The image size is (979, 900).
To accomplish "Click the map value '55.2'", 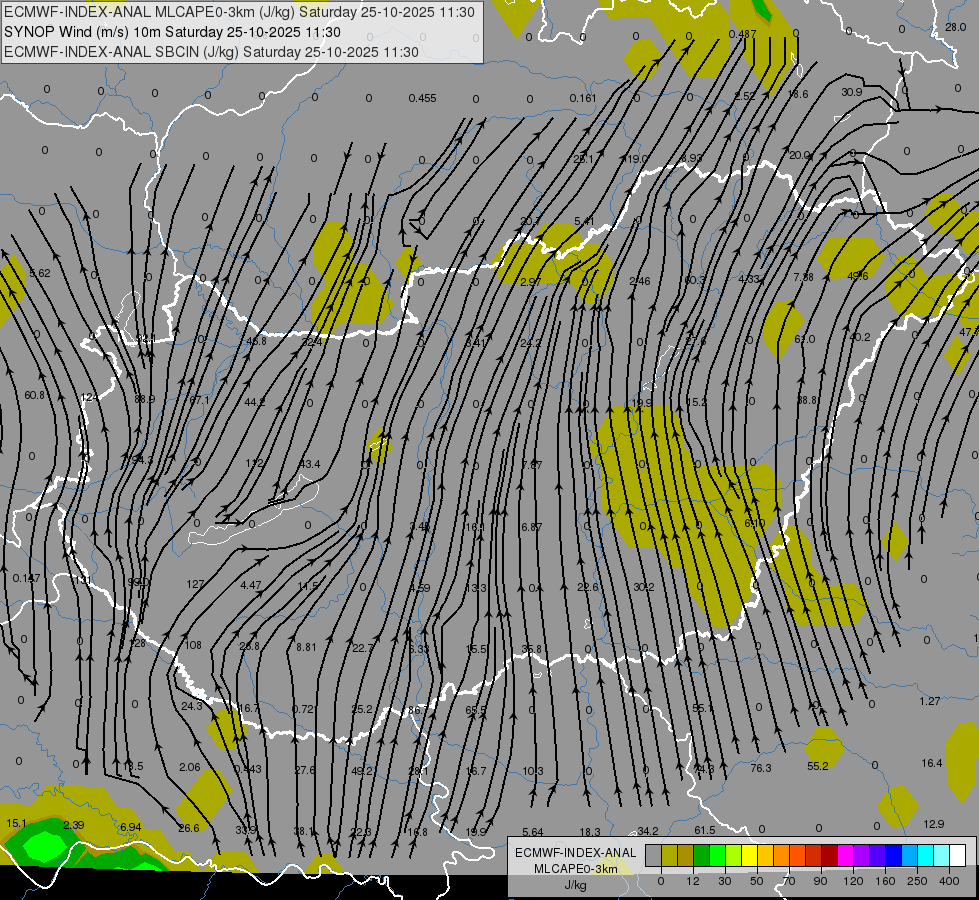I will pos(817,766).
